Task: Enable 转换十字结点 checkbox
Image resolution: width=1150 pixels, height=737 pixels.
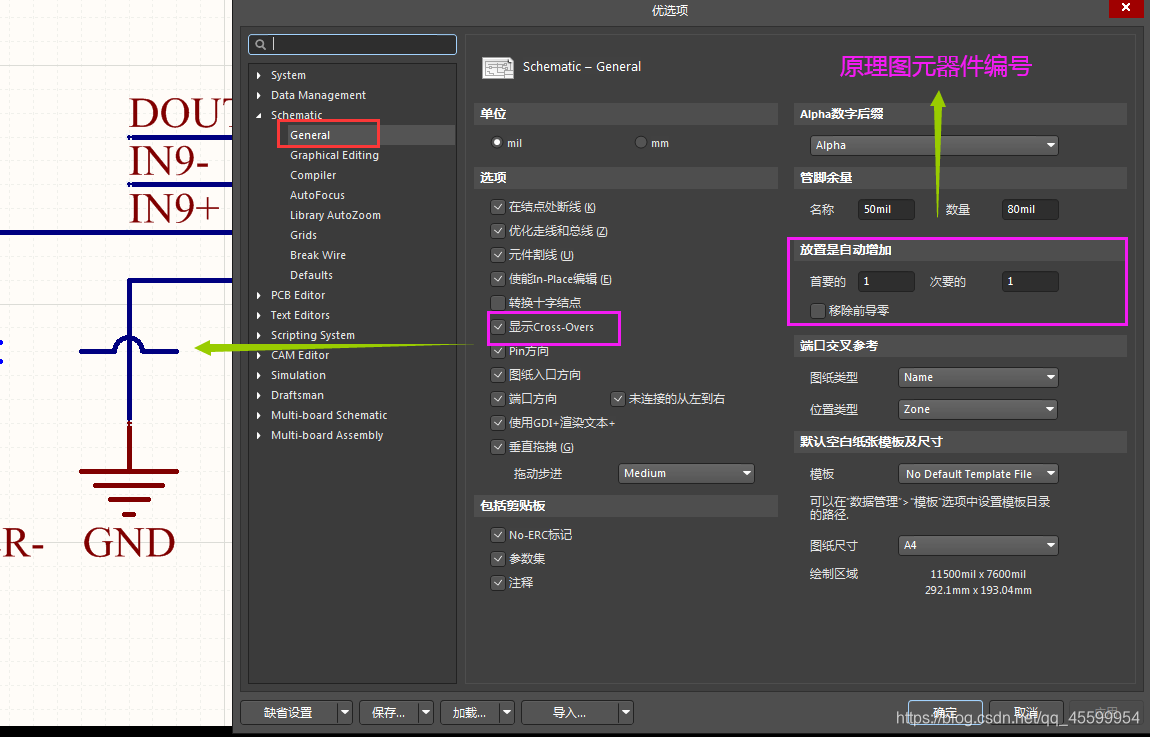Action: [498, 303]
